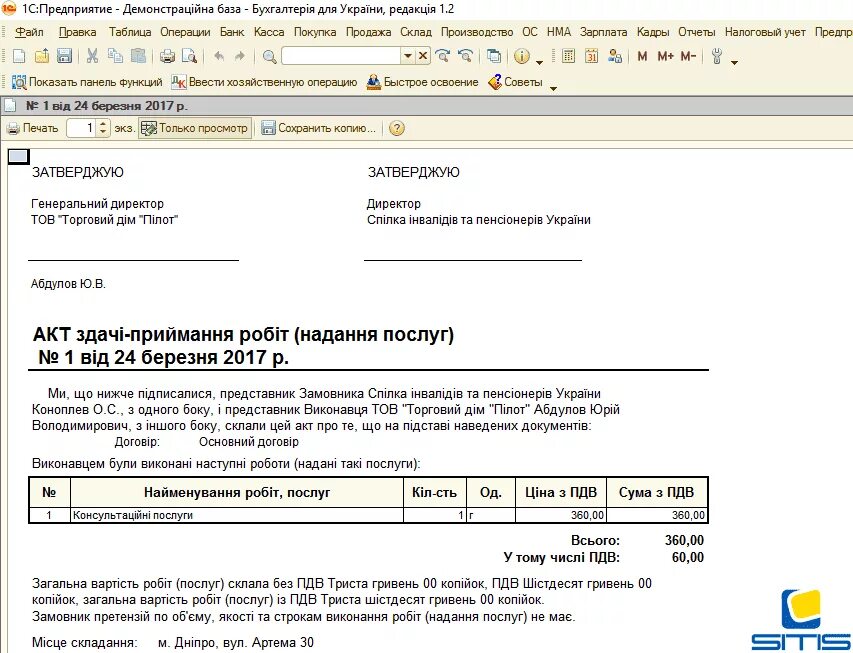Click the question mark help icon
Screen dimensions: 853x653
(397, 128)
